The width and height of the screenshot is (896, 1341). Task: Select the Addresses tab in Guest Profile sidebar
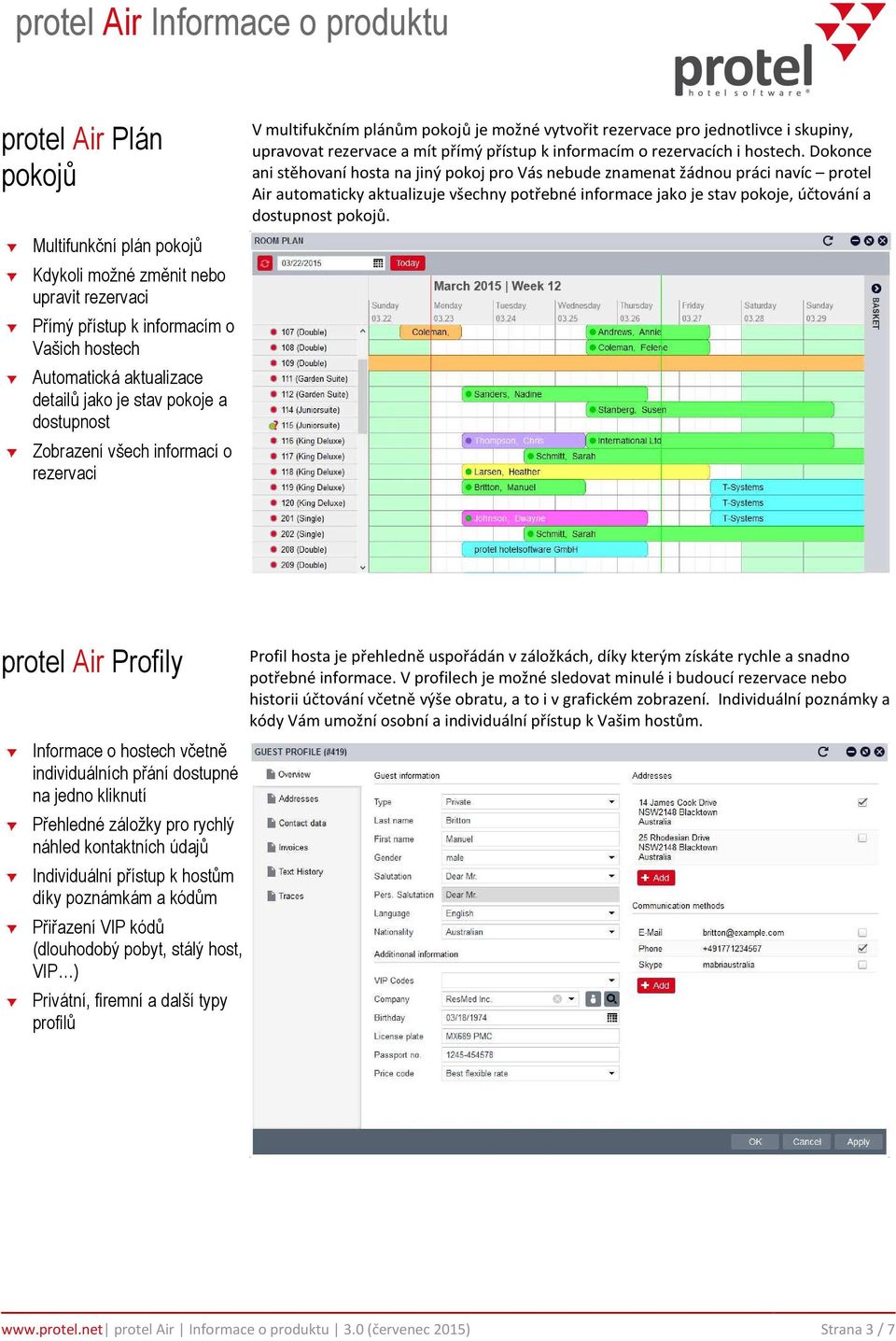(306, 798)
